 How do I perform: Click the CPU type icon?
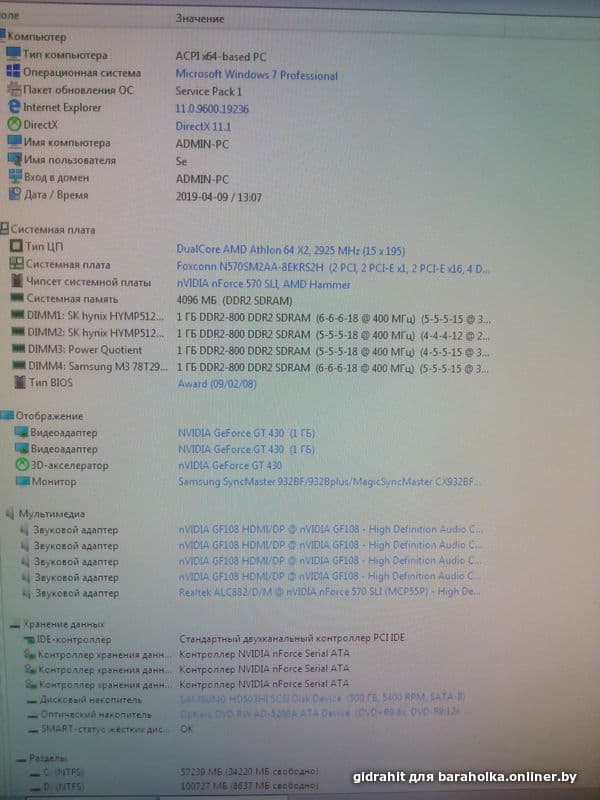point(17,246)
